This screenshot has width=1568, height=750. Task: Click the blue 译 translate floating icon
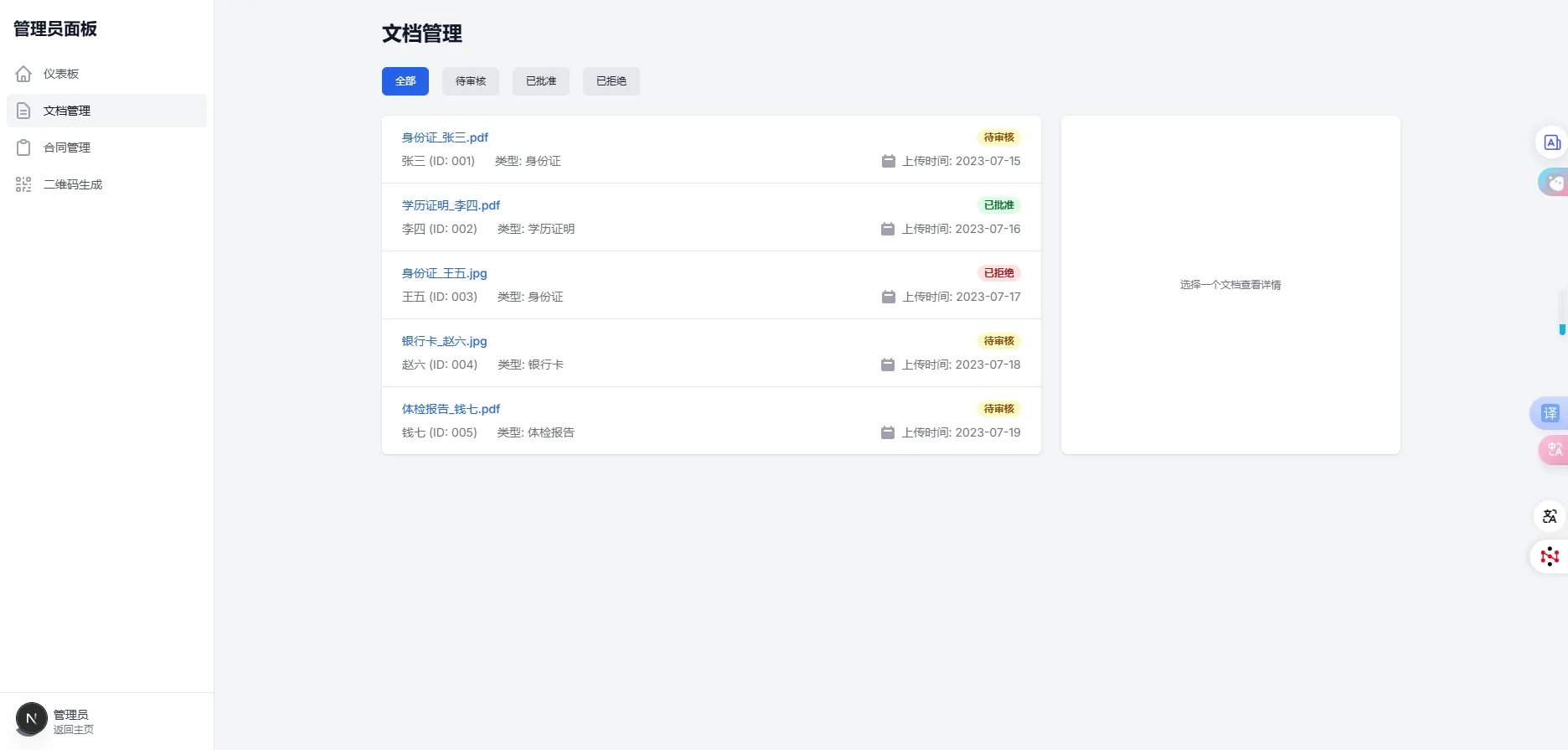(1550, 413)
